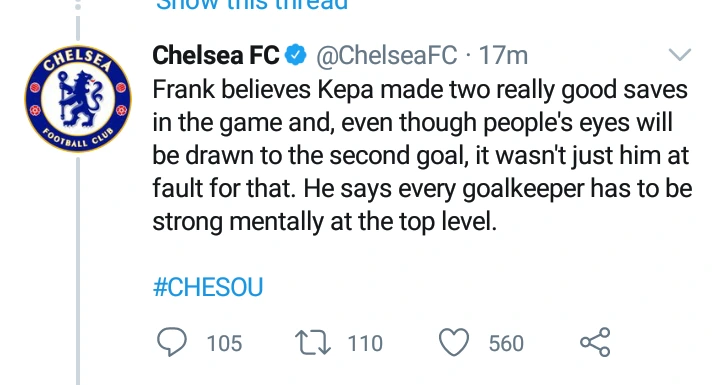This screenshot has width=720, height=385.
Task: Click the Show this thread link
Action: pyautogui.click(x=252, y=5)
